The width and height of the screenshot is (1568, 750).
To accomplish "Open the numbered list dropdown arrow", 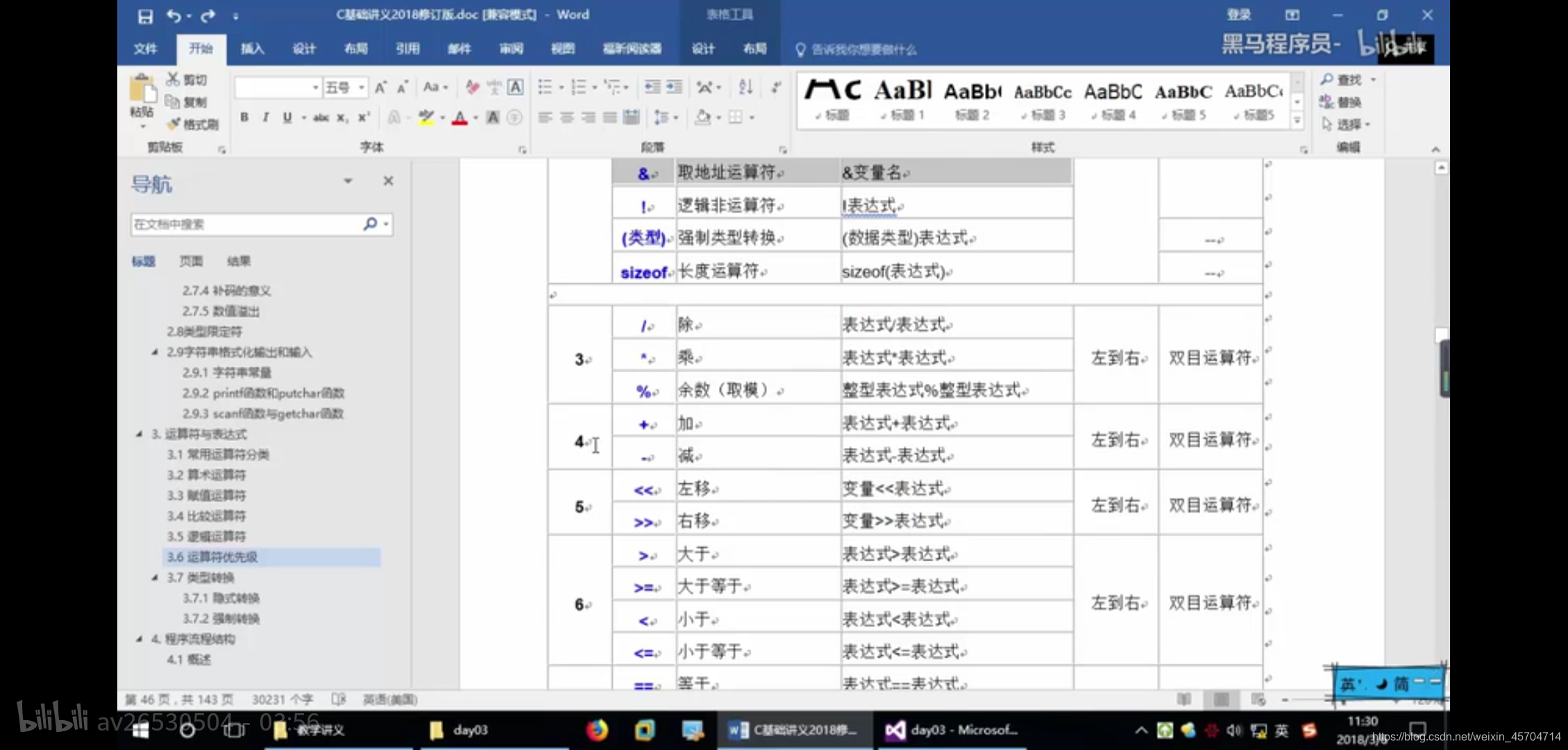I will coord(595,87).
